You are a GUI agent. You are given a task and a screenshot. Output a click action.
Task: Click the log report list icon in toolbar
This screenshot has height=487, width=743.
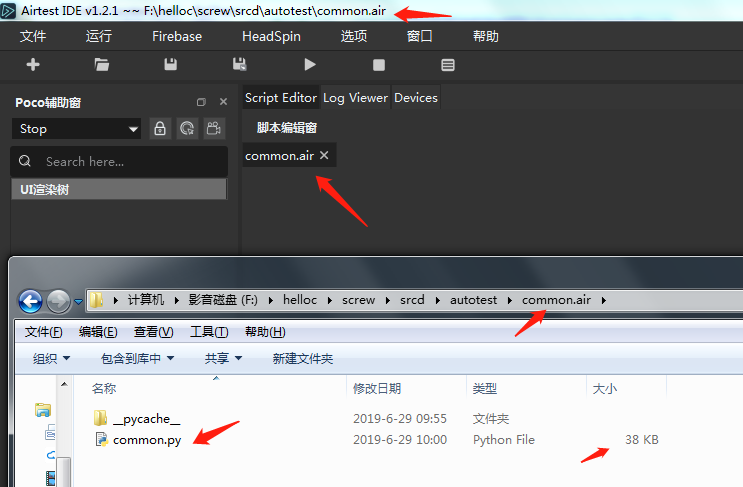(448, 65)
